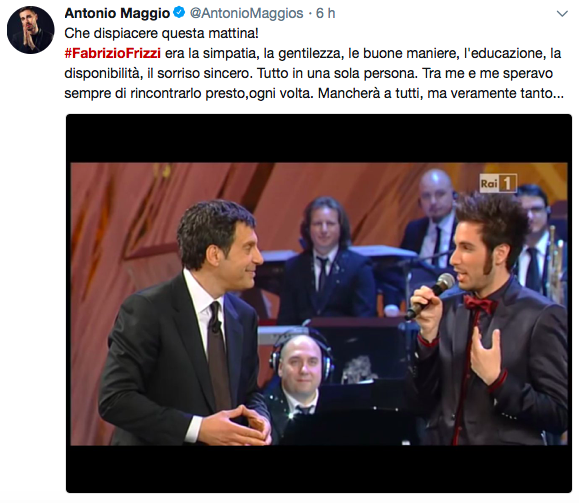This screenshot has height=503, width=579.
Task: Open the tweet via the 6 h timestamp
Action: (x=326, y=13)
